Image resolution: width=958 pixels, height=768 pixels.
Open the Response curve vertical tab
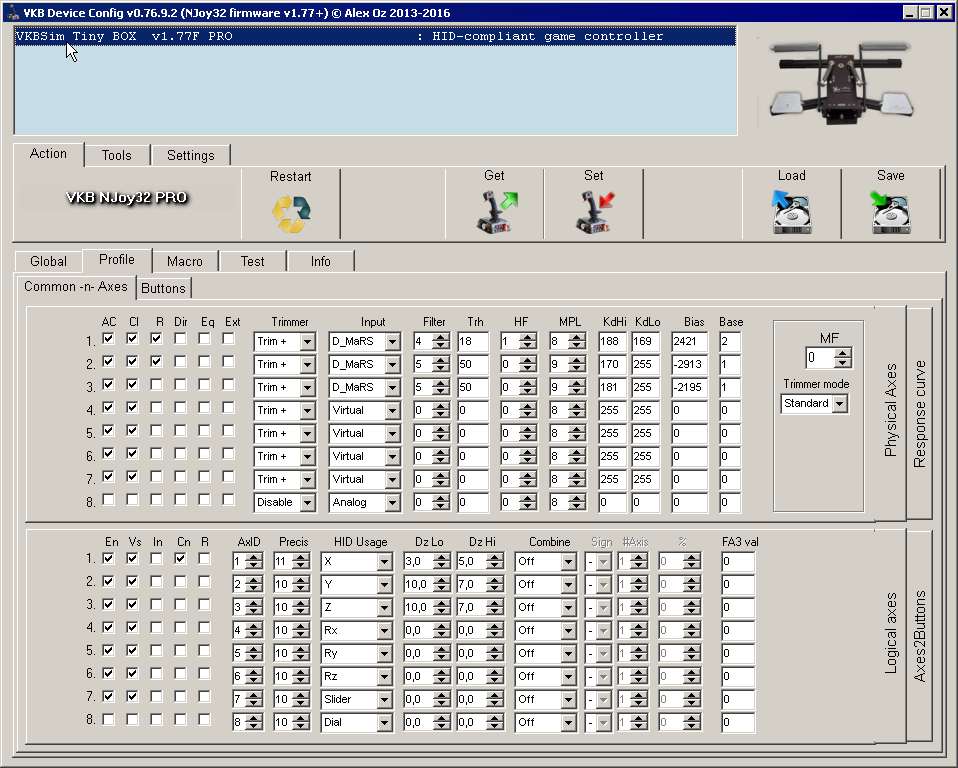click(x=919, y=414)
